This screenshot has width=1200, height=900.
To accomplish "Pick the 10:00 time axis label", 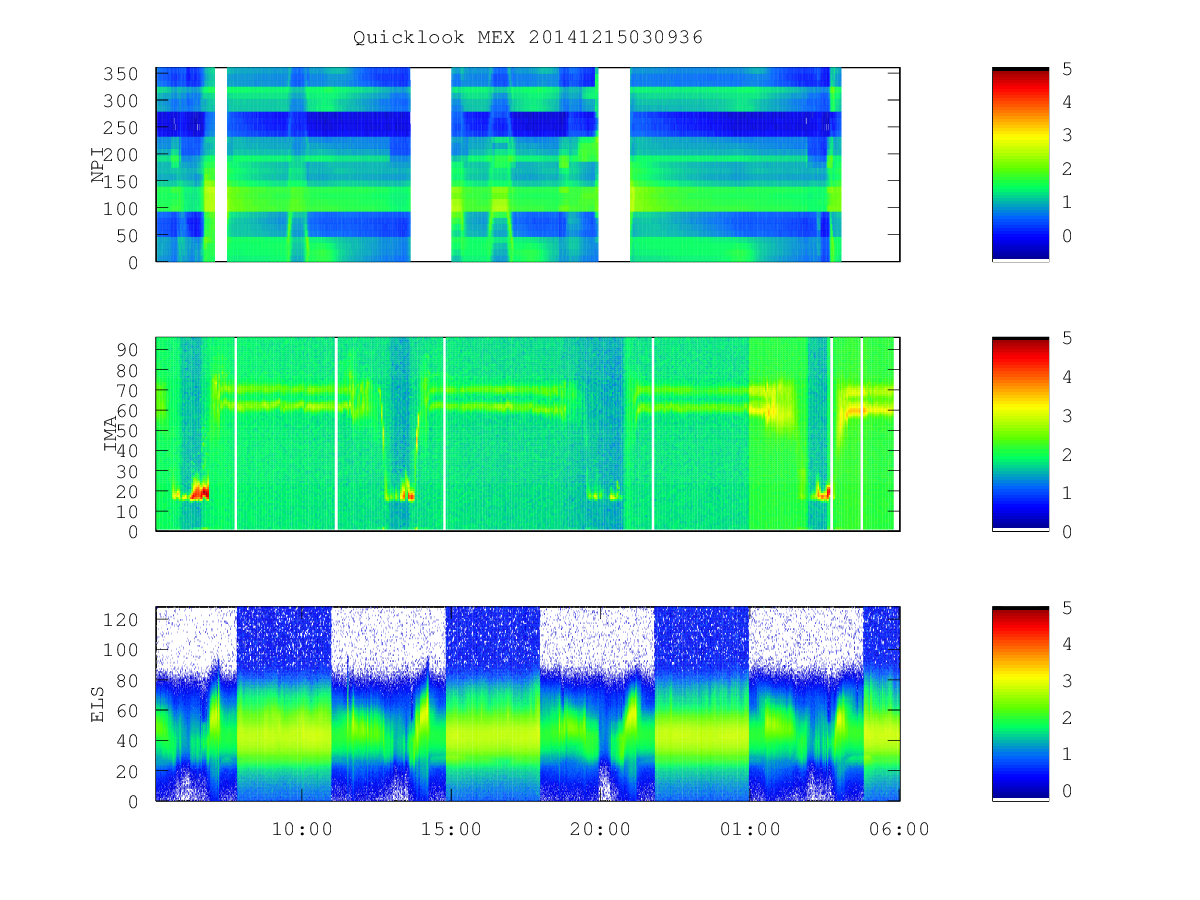I will (303, 829).
